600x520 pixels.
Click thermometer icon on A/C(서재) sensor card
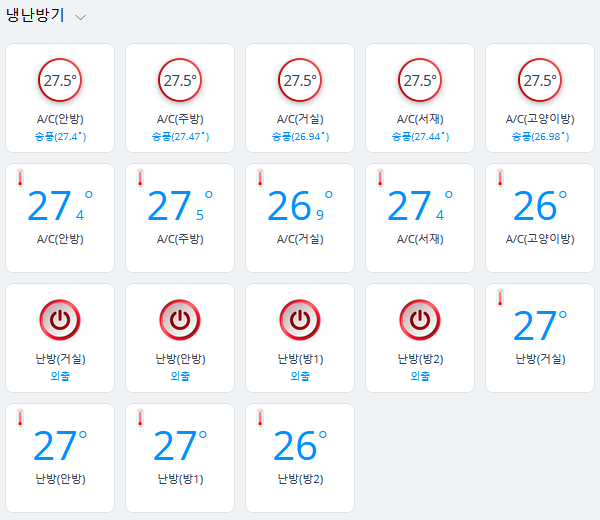[x=380, y=178]
